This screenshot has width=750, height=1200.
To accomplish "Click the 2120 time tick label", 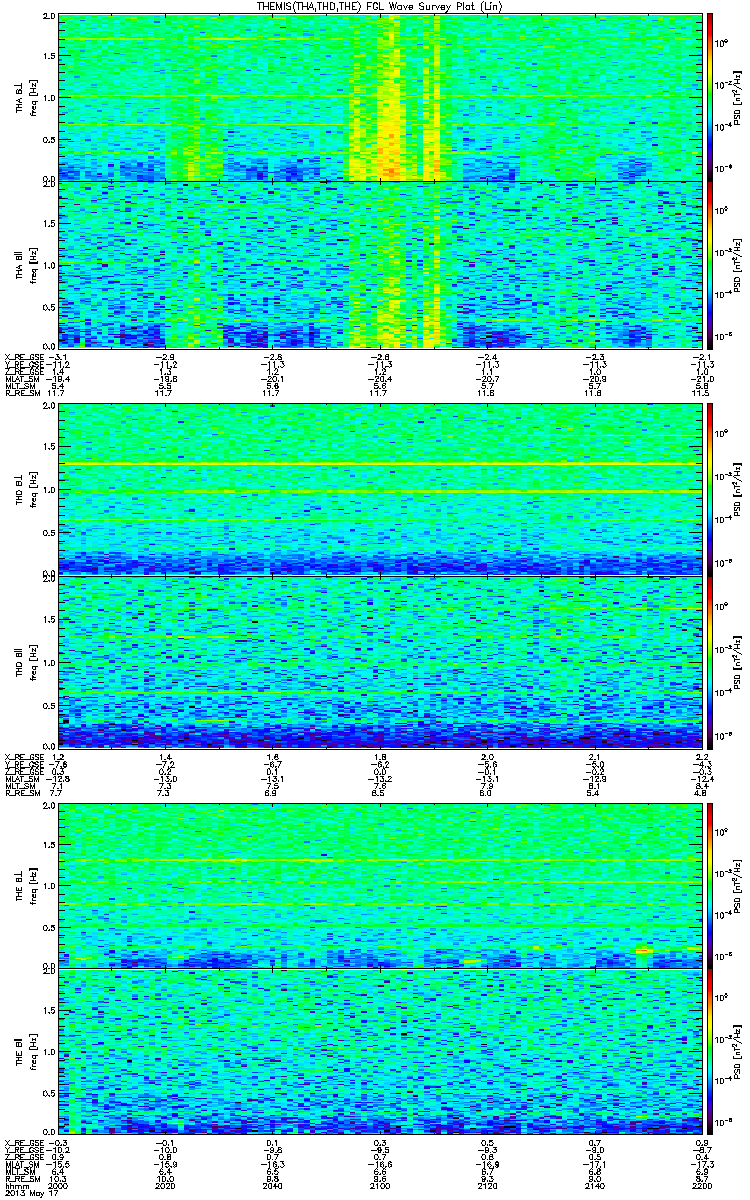I will pyautogui.click(x=487, y=1186).
